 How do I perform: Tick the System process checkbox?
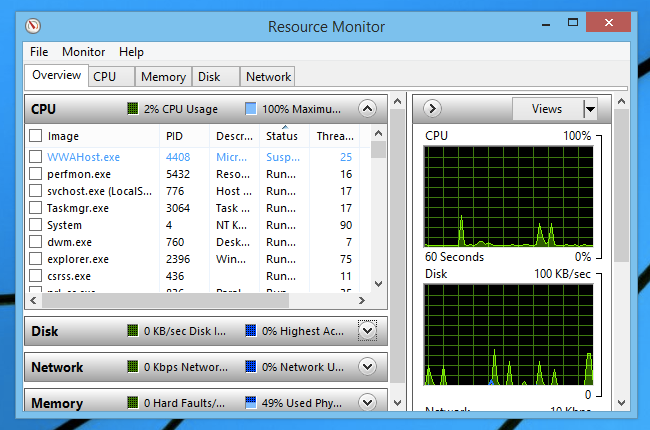coord(36,225)
